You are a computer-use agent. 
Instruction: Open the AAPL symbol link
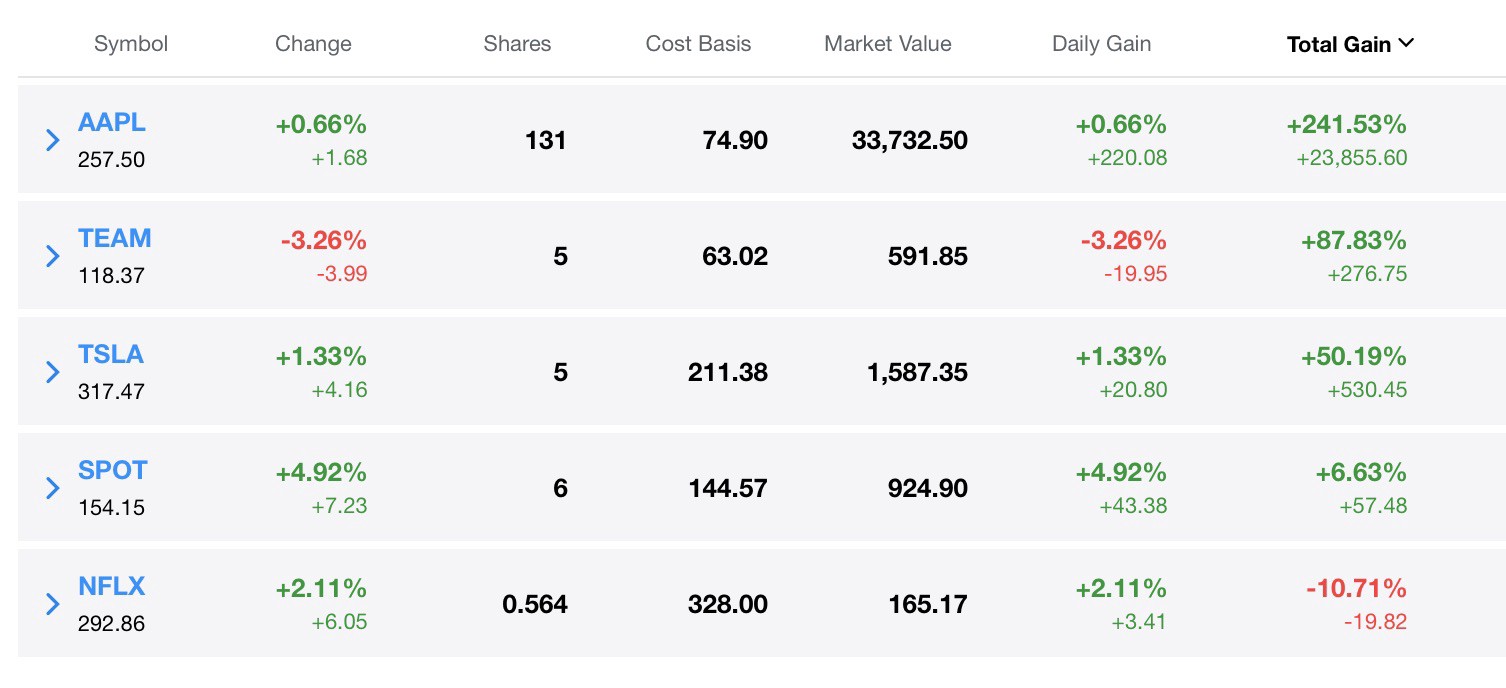click(x=112, y=123)
